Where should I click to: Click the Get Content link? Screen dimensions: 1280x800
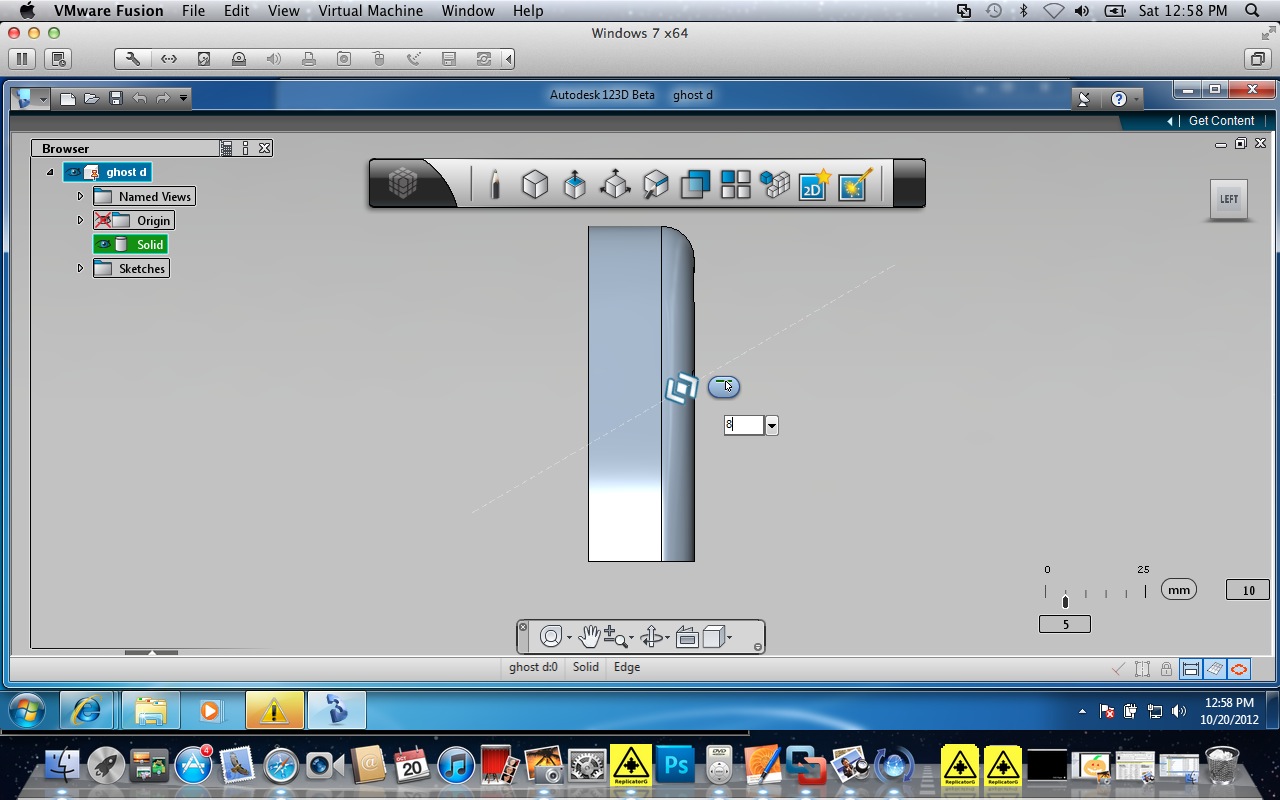[x=1221, y=120]
